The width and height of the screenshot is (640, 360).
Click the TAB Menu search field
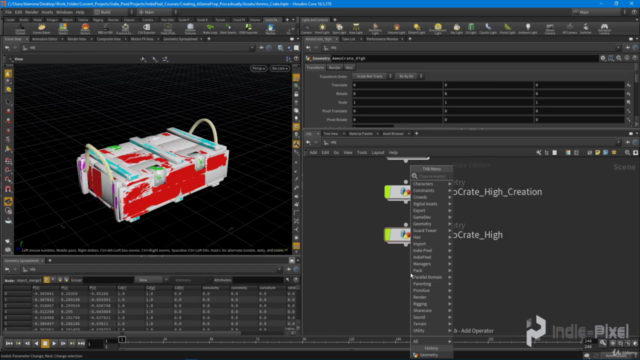[x=435, y=176]
